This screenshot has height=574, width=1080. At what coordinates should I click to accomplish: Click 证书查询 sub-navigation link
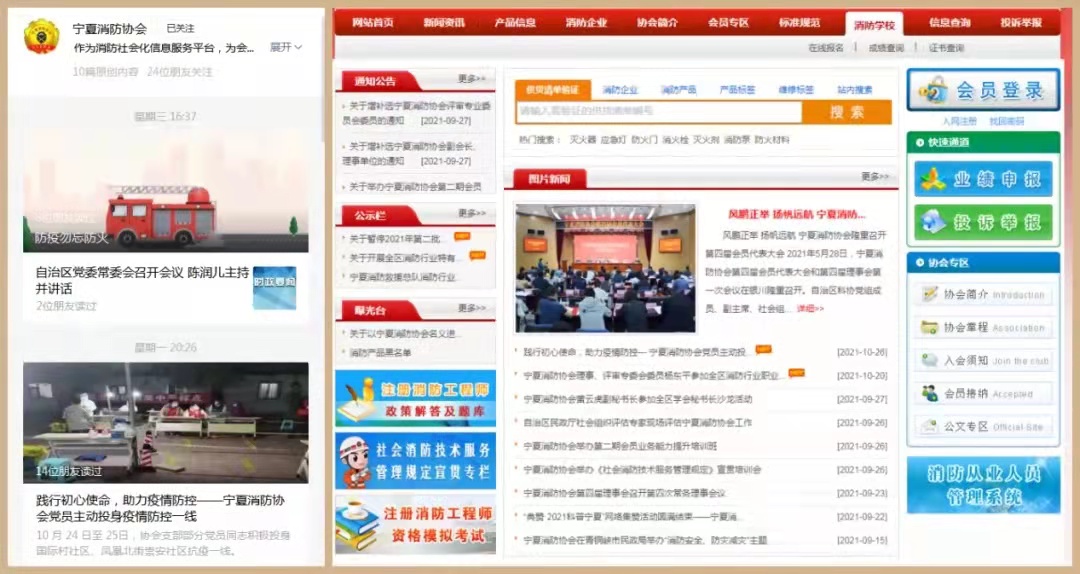click(x=946, y=48)
